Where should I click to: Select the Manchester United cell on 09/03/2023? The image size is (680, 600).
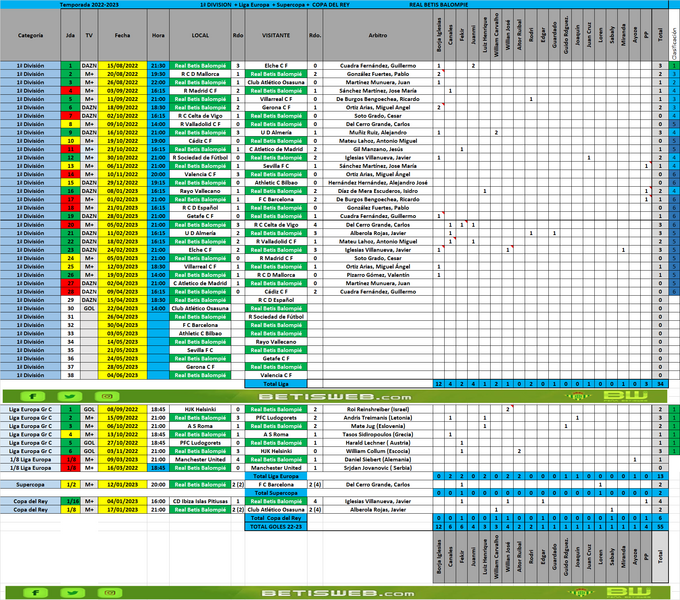[x=200, y=460]
